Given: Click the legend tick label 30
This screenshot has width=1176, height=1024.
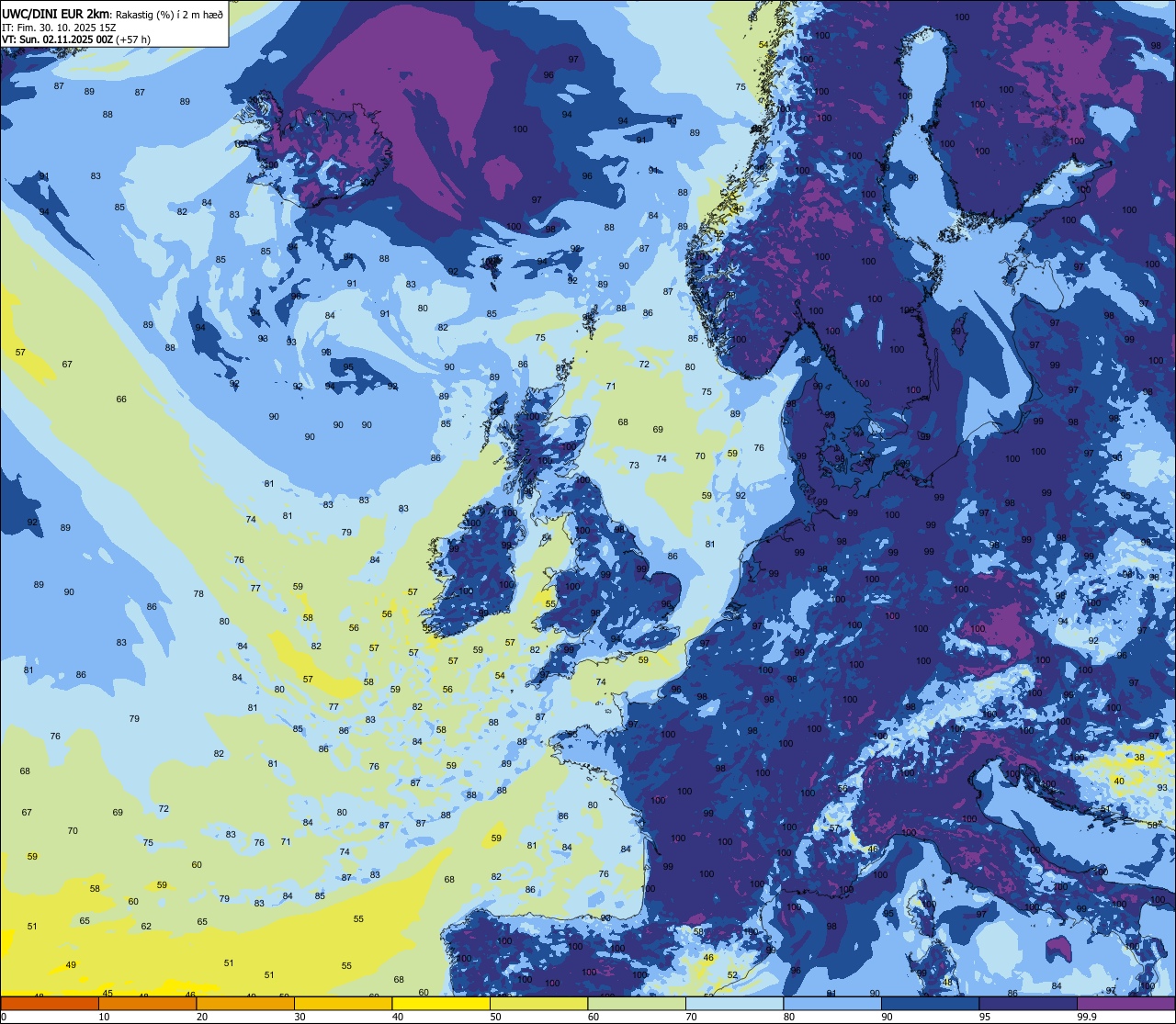Looking at the screenshot, I should 300,1017.
